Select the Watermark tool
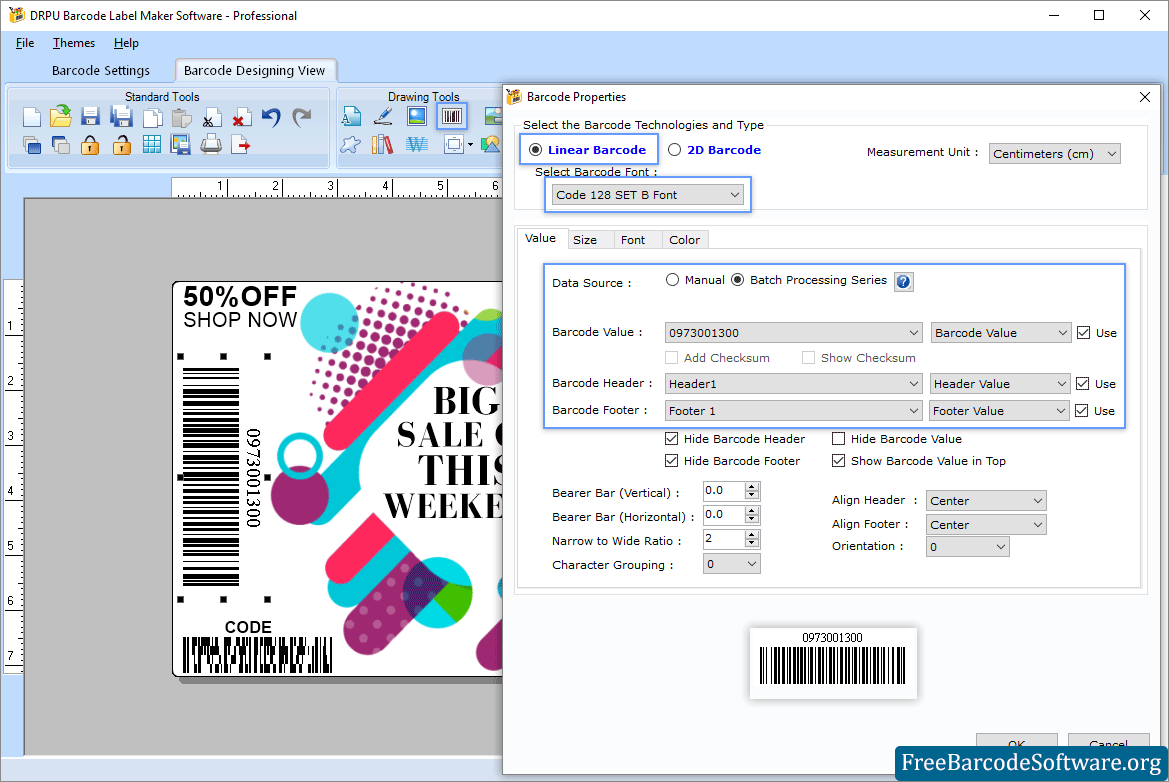The image size is (1169, 782). pyautogui.click(x=417, y=145)
